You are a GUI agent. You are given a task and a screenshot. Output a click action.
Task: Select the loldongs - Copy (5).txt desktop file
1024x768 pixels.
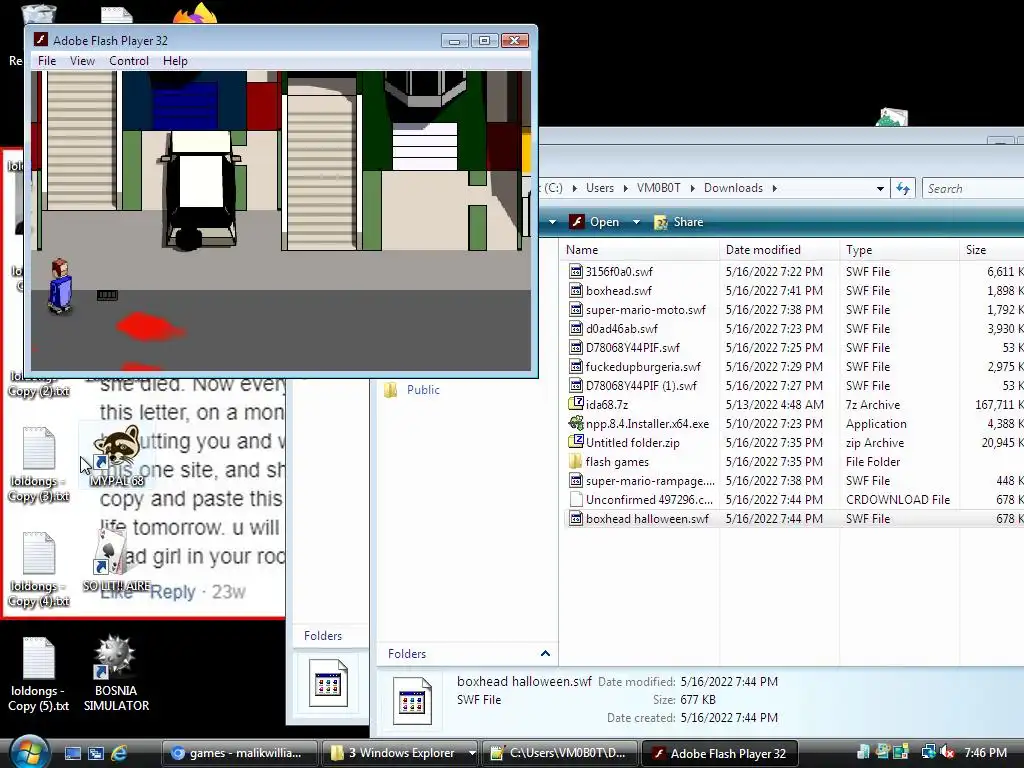pyautogui.click(x=39, y=674)
